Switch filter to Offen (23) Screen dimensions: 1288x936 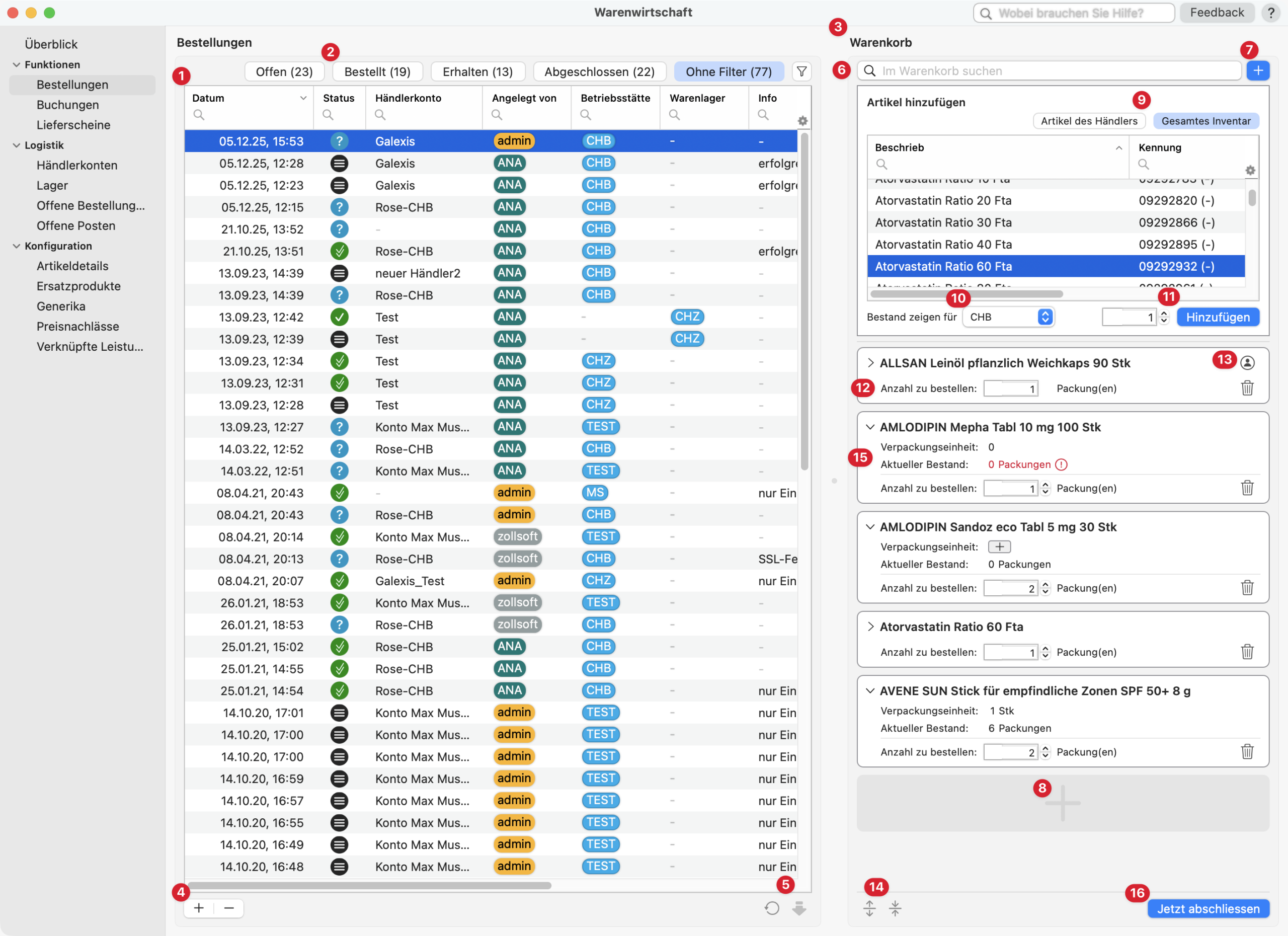point(284,71)
